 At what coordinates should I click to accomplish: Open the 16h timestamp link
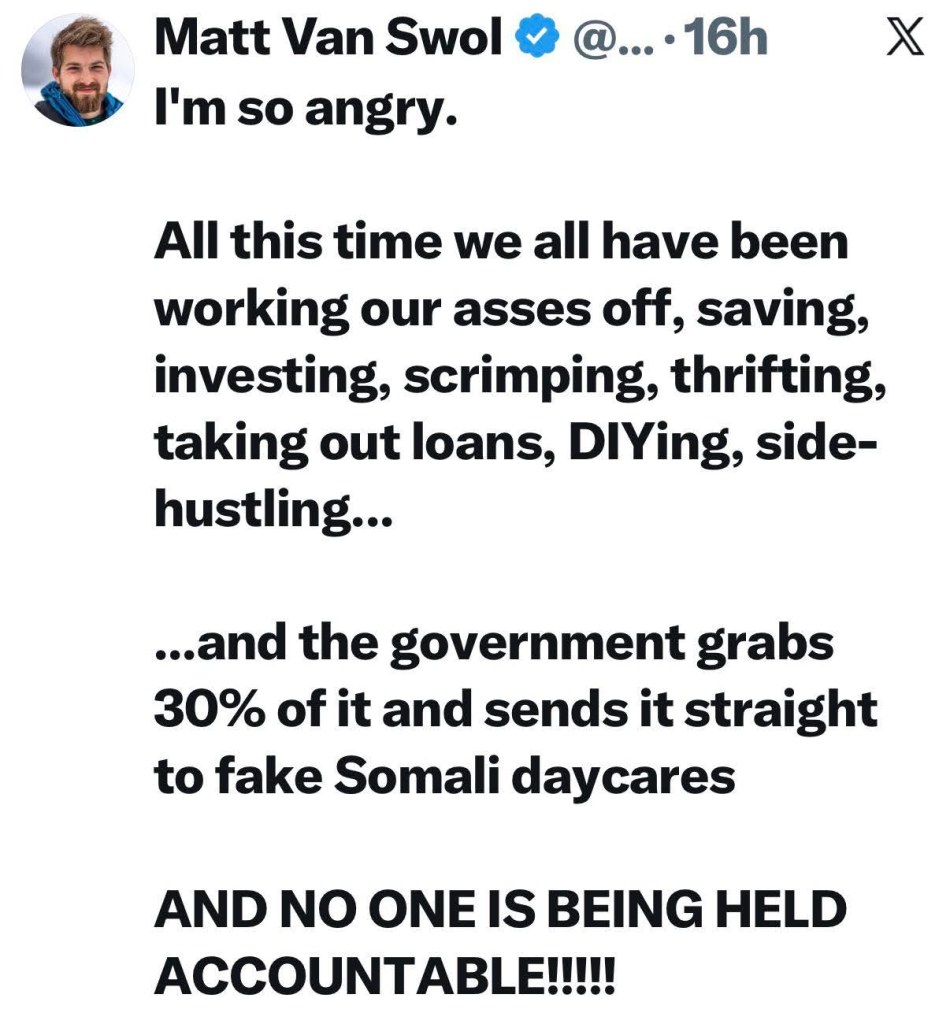pyautogui.click(x=722, y=41)
